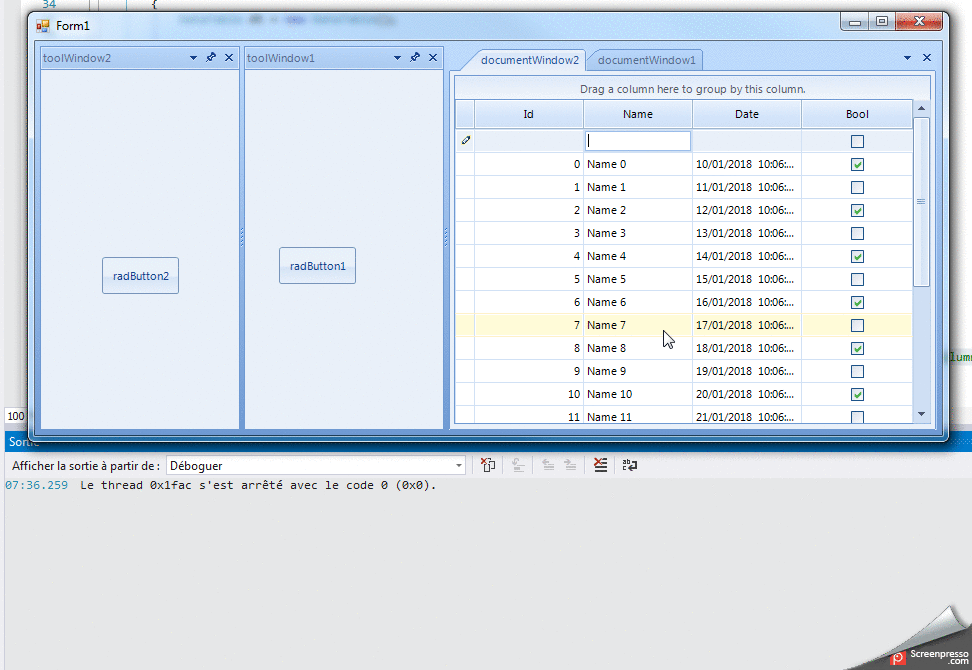Select cell 'Name 3'
The image size is (972, 670).
point(638,233)
